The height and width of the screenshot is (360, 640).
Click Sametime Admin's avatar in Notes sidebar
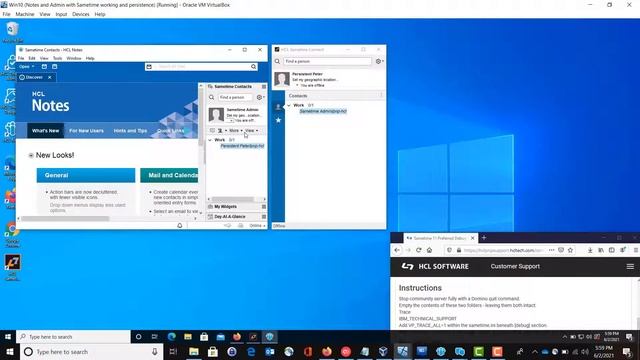pos(216,115)
